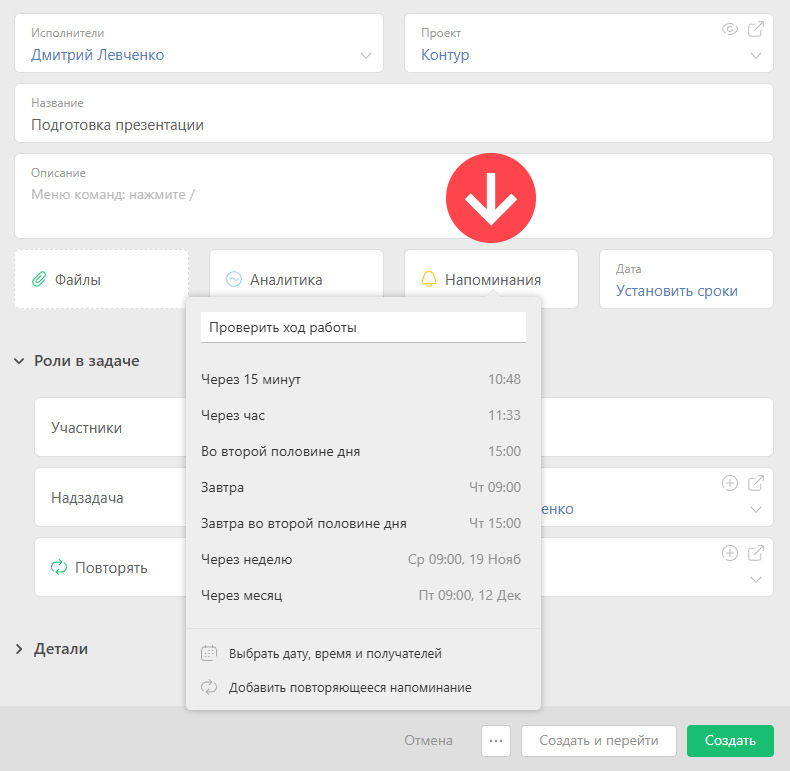Click the Установить сроки link
Viewport: 790px width, 771px height.
[x=677, y=291]
